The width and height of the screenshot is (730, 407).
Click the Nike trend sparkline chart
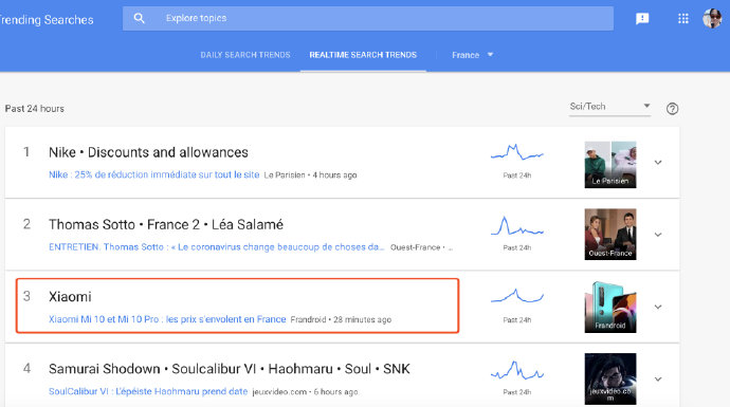(x=517, y=153)
